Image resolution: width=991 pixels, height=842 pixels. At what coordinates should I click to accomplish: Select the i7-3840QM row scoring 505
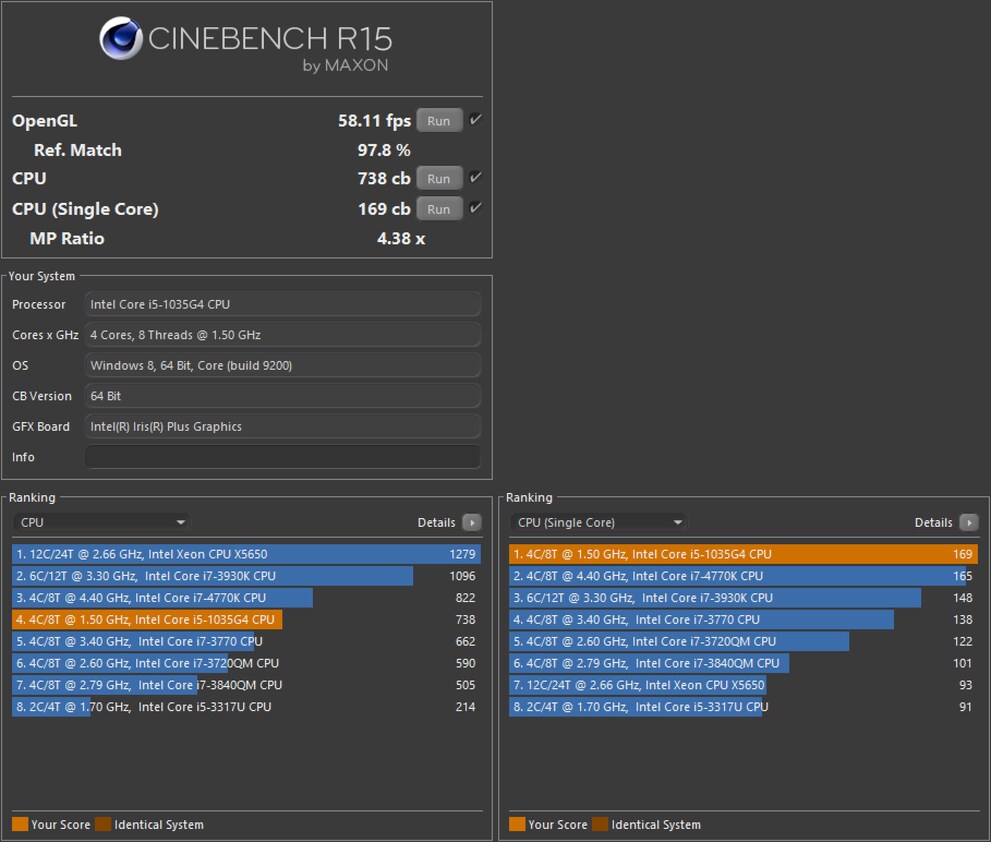[x=246, y=685]
